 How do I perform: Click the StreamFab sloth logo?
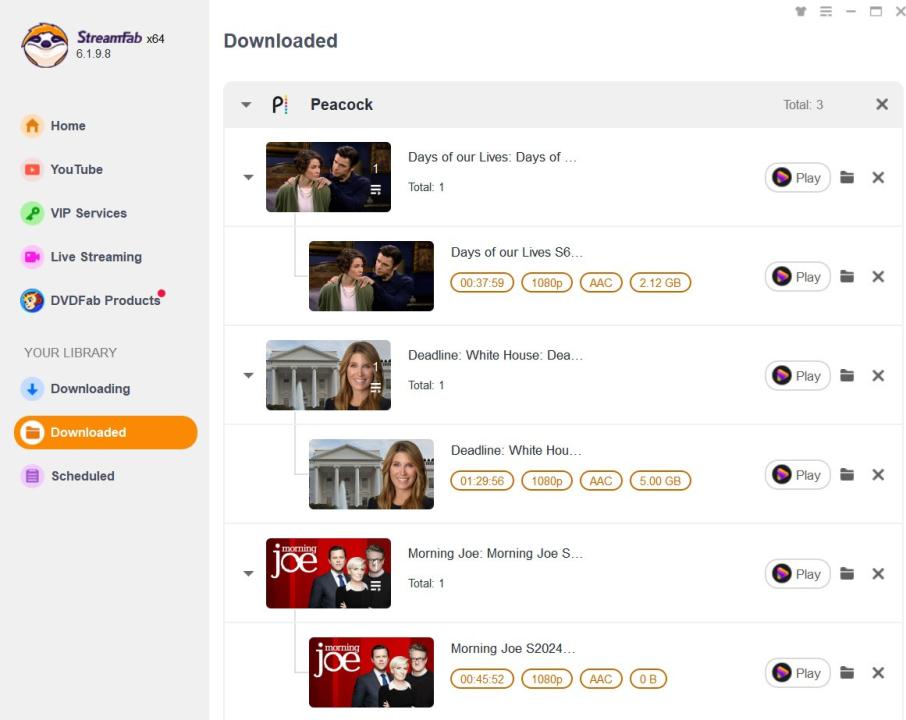click(45, 45)
